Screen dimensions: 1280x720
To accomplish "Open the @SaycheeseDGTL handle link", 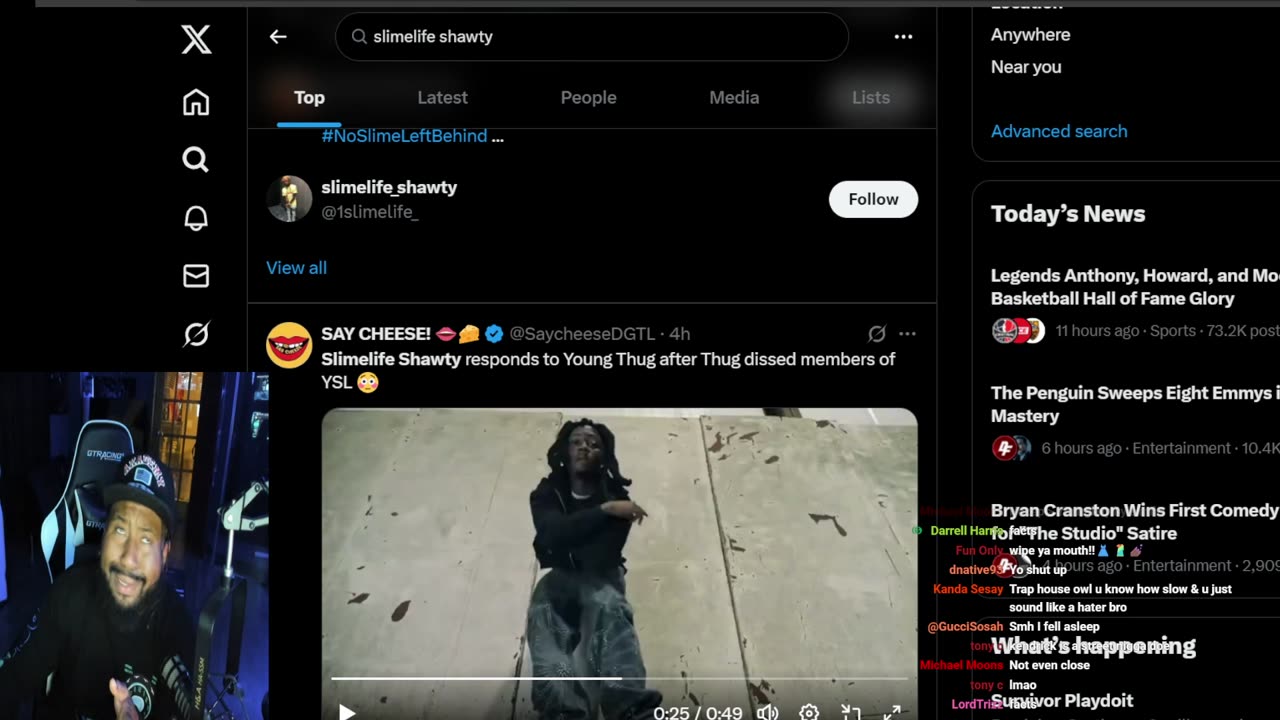I will click(582, 334).
